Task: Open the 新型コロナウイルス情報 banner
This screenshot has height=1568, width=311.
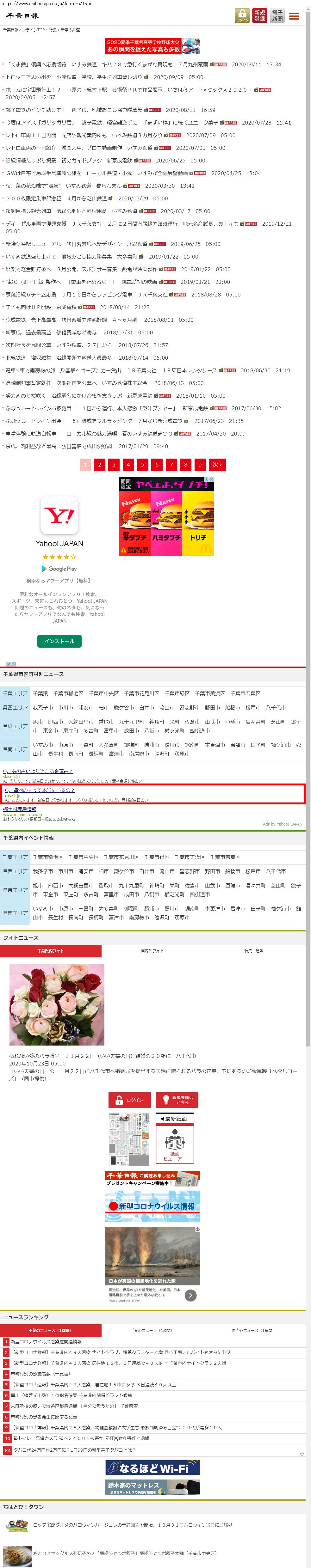Action: point(152,1206)
